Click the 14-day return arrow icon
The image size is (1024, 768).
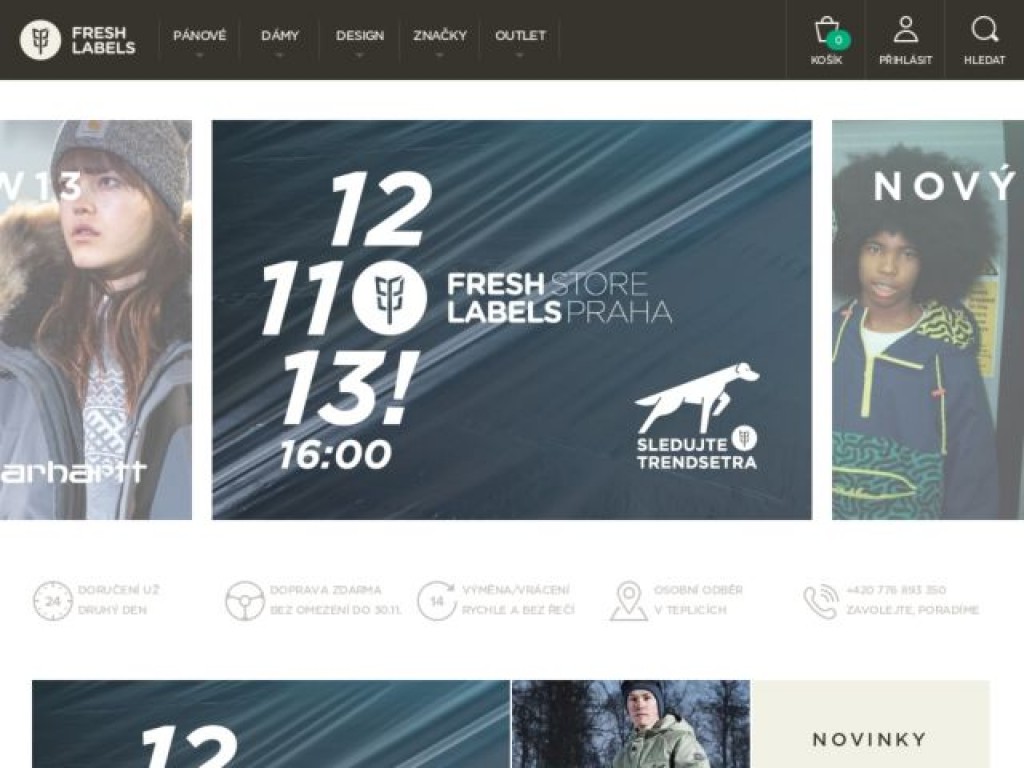pyautogui.click(x=437, y=600)
